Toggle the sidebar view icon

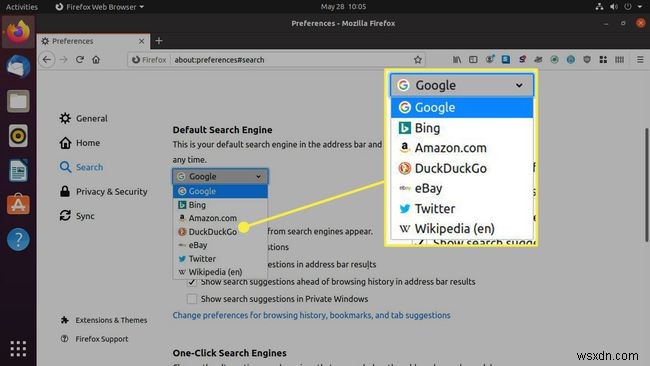coord(473,60)
